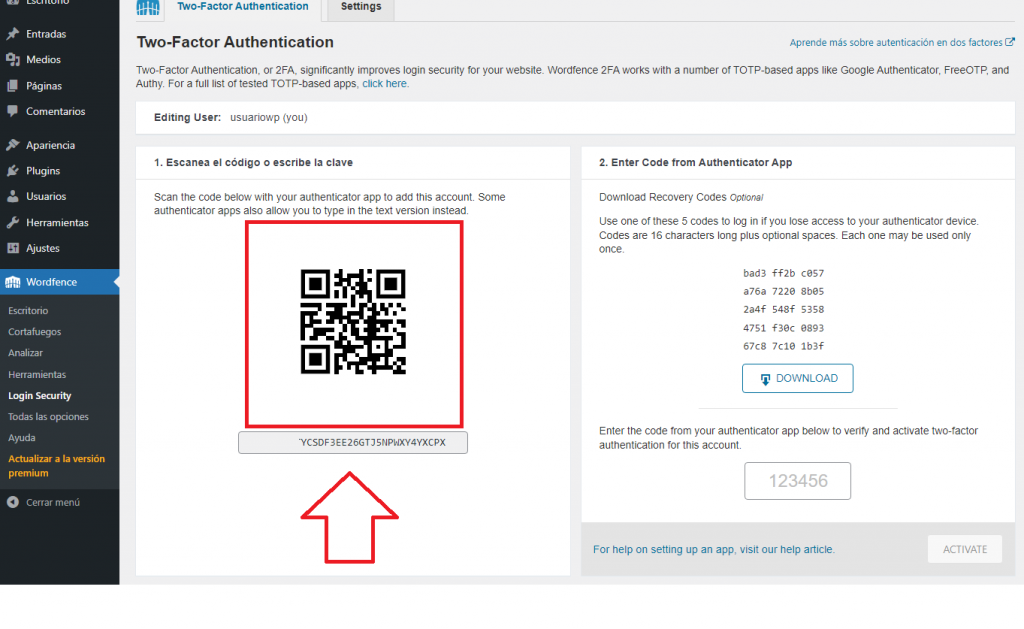This screenshot has height=629, width=1024.
Task: Select recovery code 'bad3 ff2b c057'
Action: tap(783, 273)
